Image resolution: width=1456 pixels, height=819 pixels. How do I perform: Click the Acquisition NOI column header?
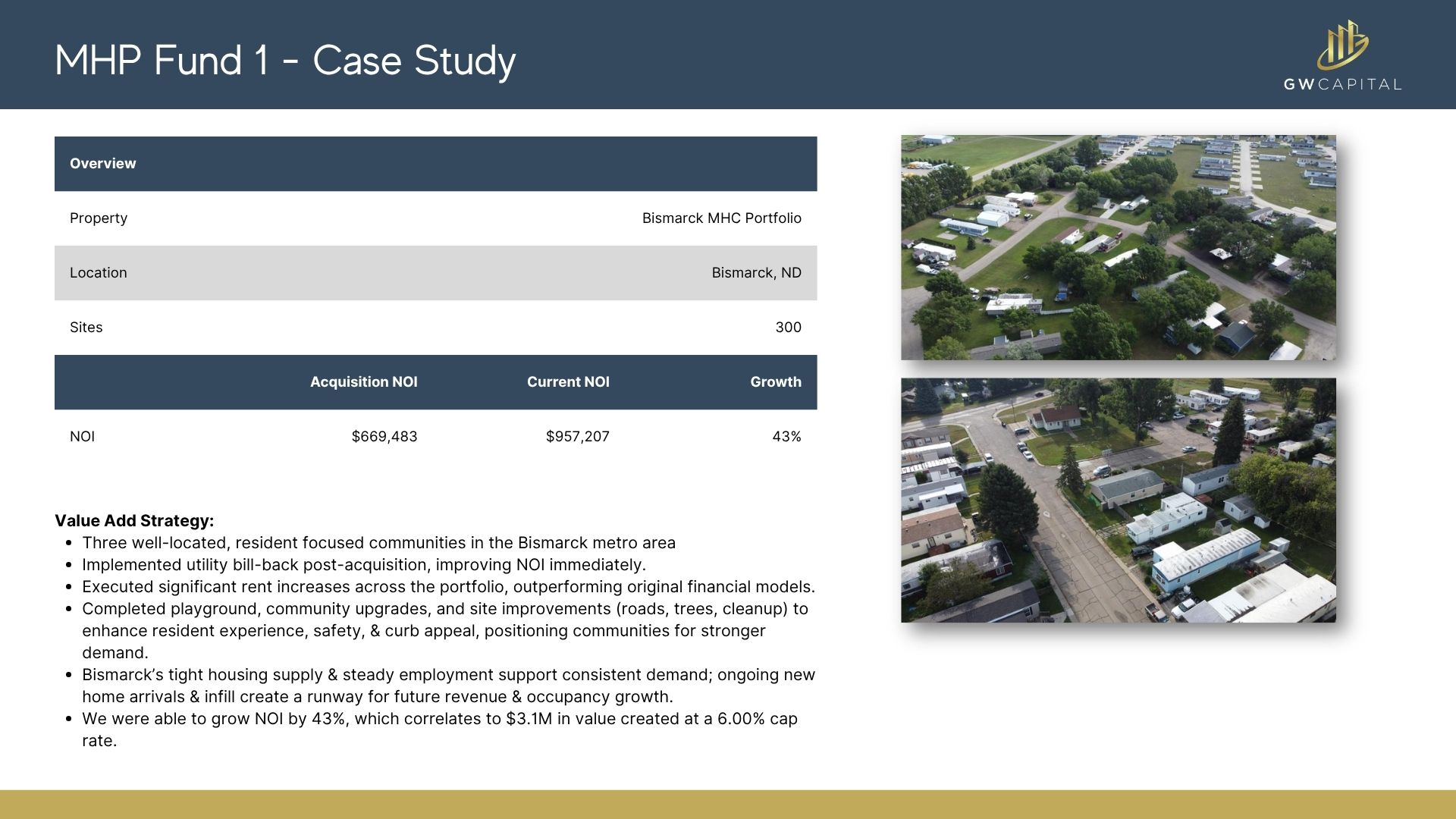tap(363, 382)
